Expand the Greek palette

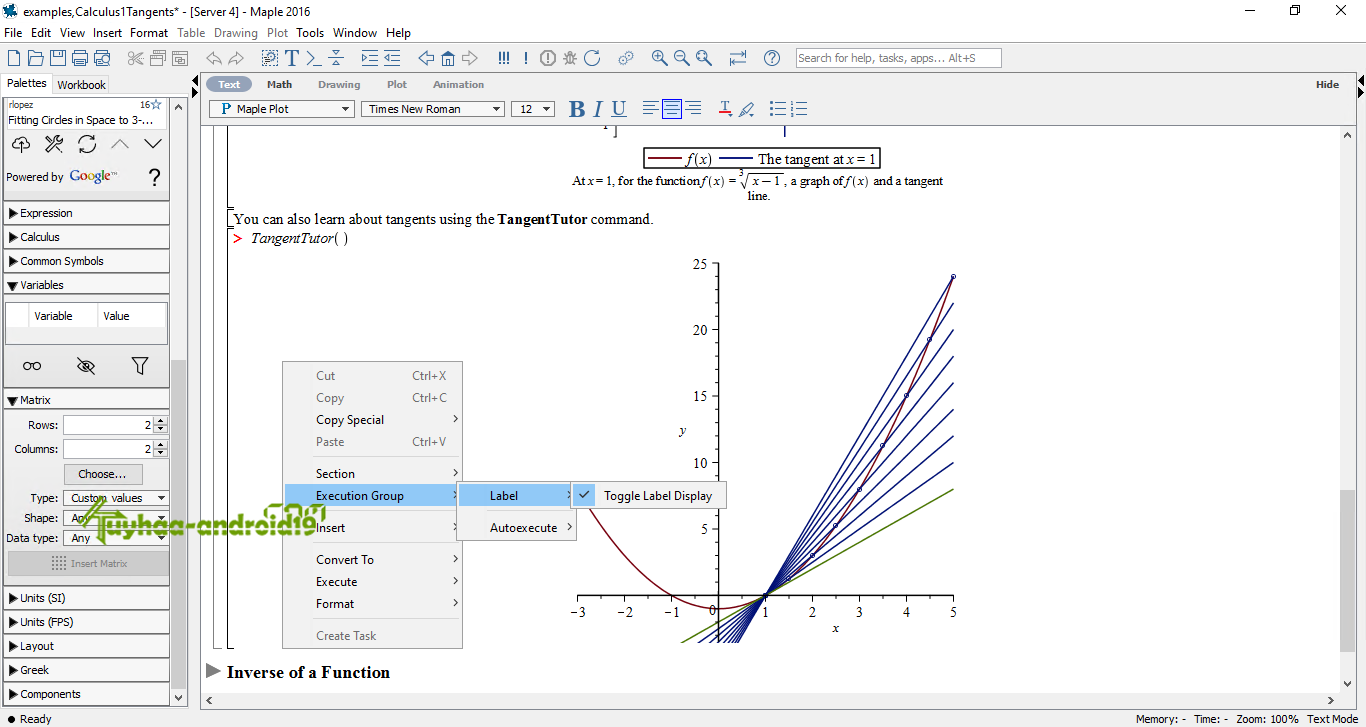click(87, 670)
